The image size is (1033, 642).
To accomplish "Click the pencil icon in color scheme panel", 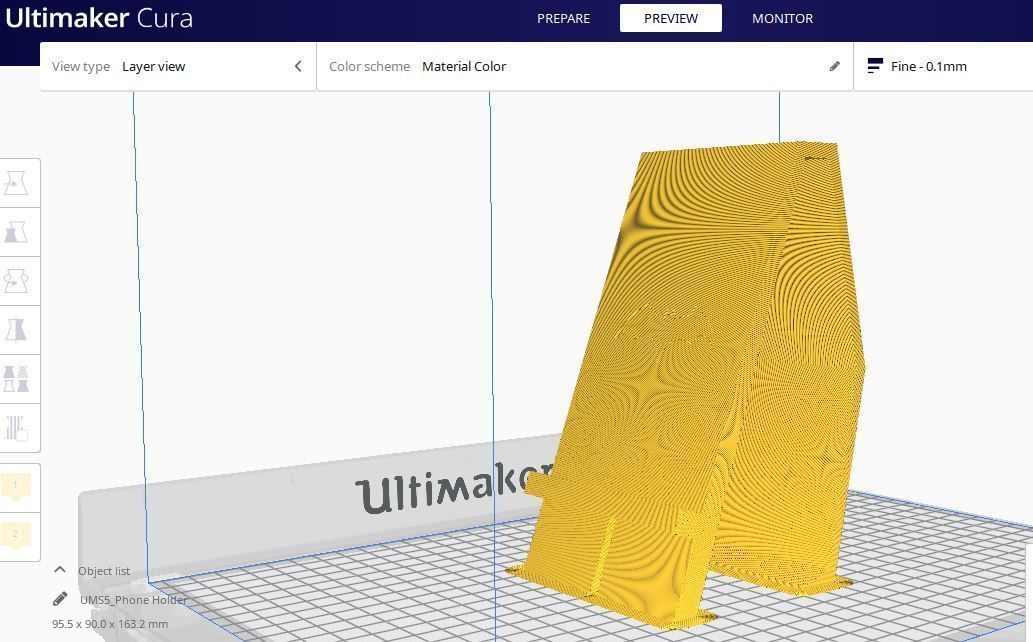I will tap(835, 66).
